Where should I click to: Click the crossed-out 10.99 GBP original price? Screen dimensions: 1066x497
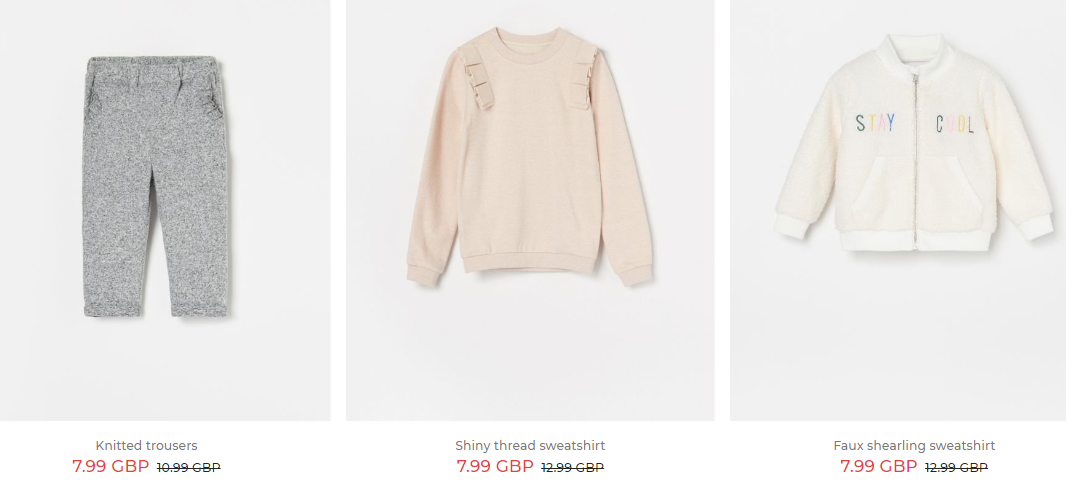pyautogui.click(x=188, y=468)
